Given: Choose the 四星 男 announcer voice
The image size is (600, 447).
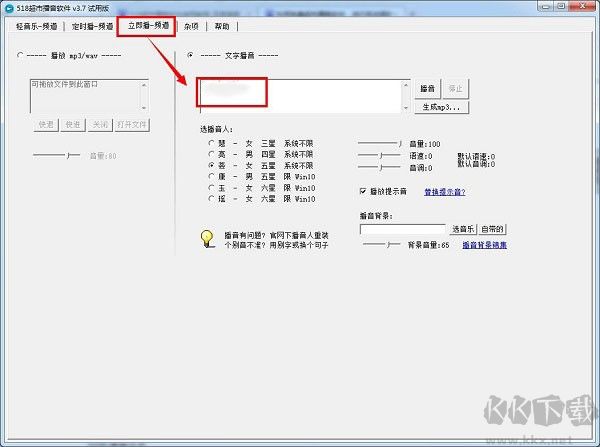Looking at the screenshot, I should (211, 154).
